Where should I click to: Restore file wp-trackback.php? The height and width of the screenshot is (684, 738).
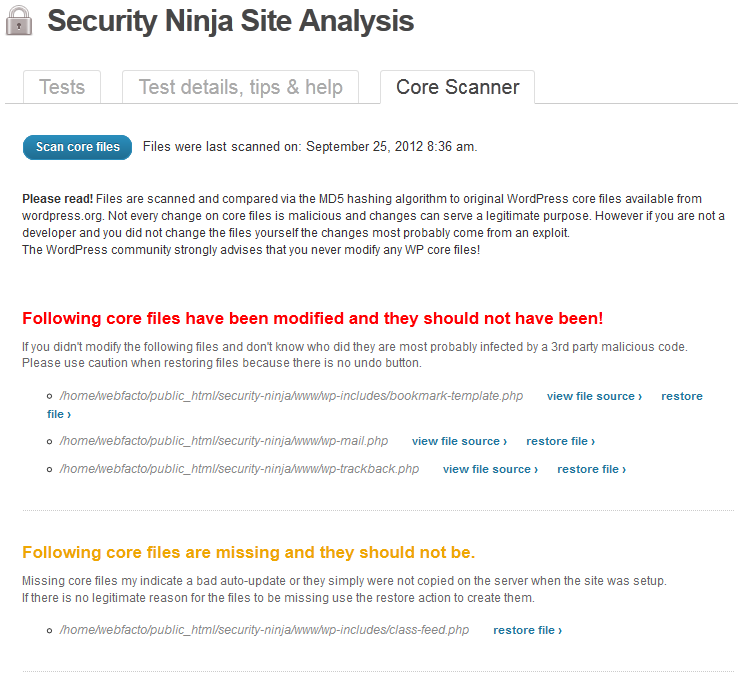(x=592, y=469)
